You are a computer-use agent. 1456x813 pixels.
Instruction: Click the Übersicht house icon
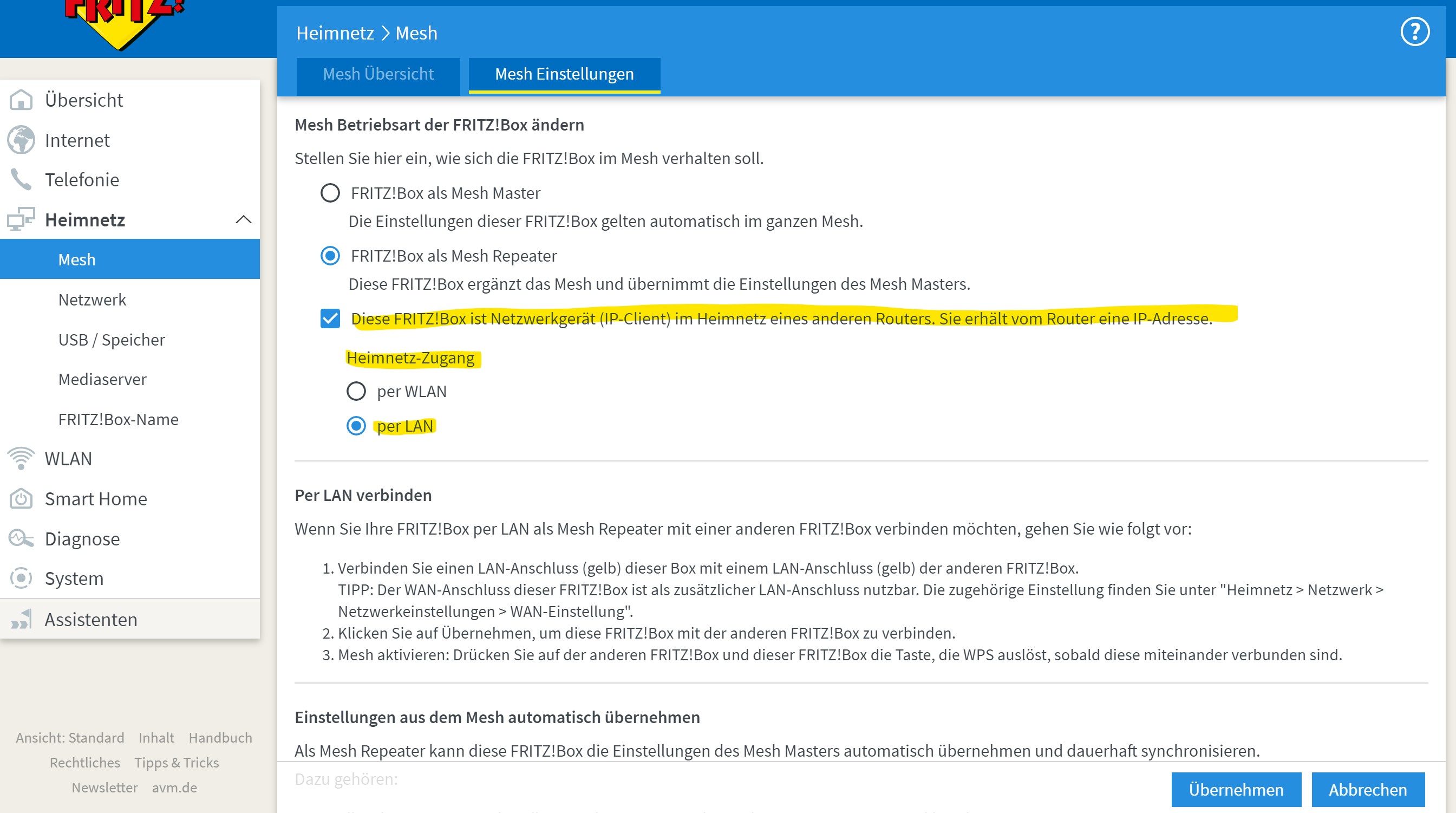[x=21, y=100]
